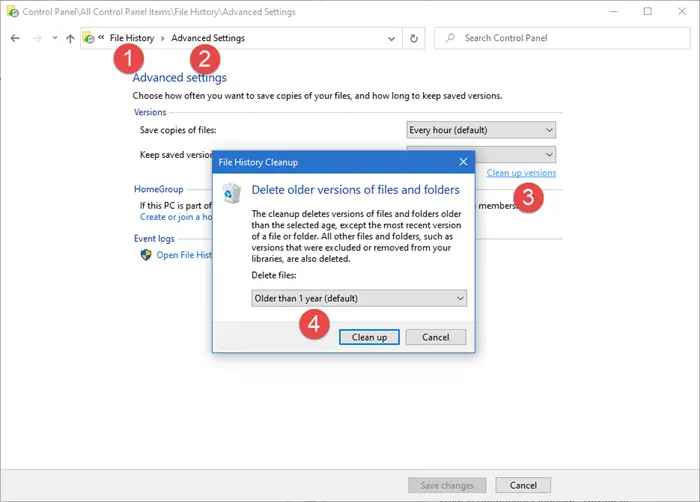Image resolution: width=700 pixels, height=502 pixels.
Task: Open File History event logs link
Action: [x=184, y=255]
